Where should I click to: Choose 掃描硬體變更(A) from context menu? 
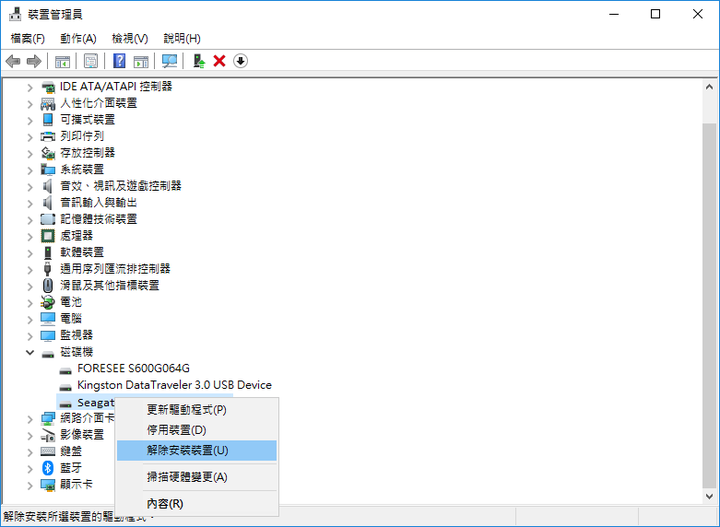coord(197,477)
